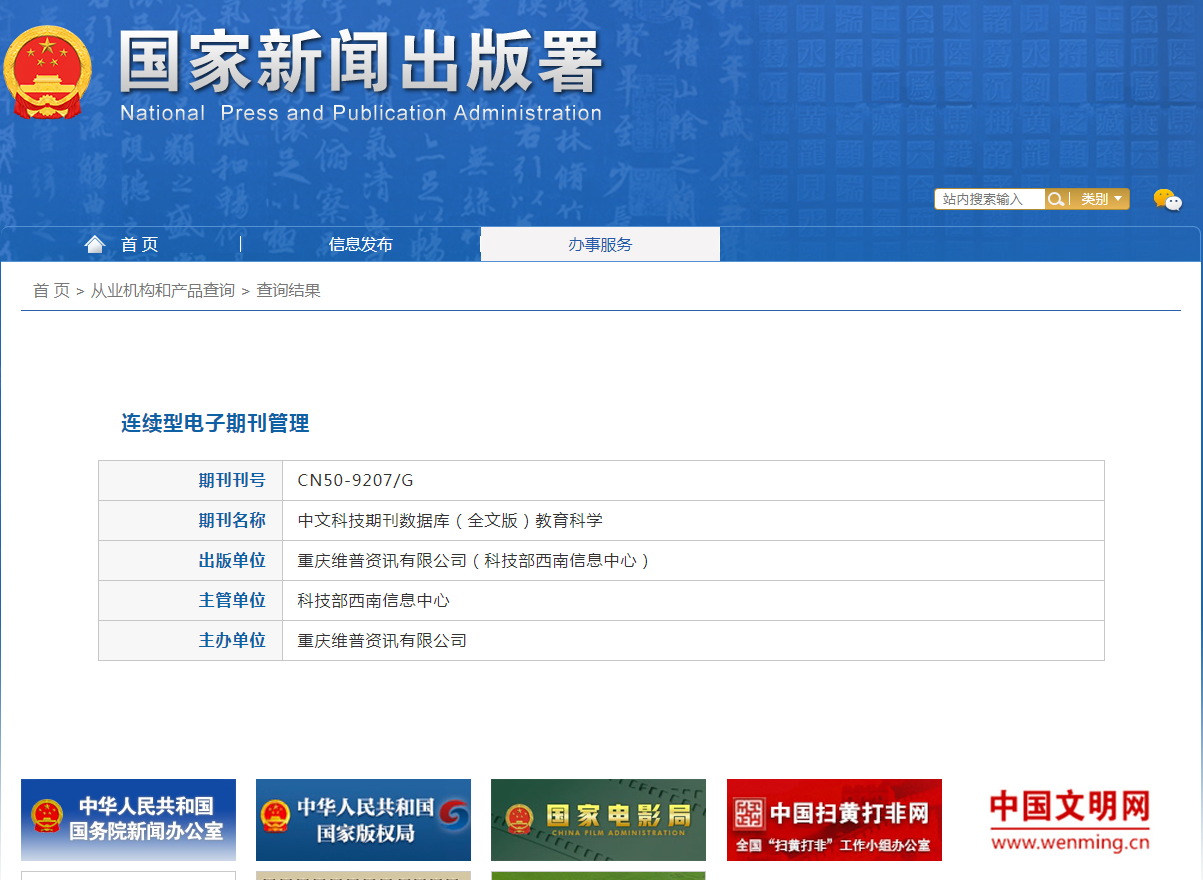Open the 从业机构和产品查询 breadcrumb link

pyautogui.click(x=163, y=291)
